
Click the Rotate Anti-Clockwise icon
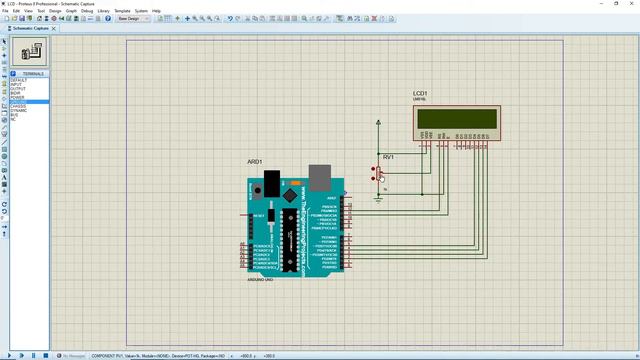(x=4, y=211)
